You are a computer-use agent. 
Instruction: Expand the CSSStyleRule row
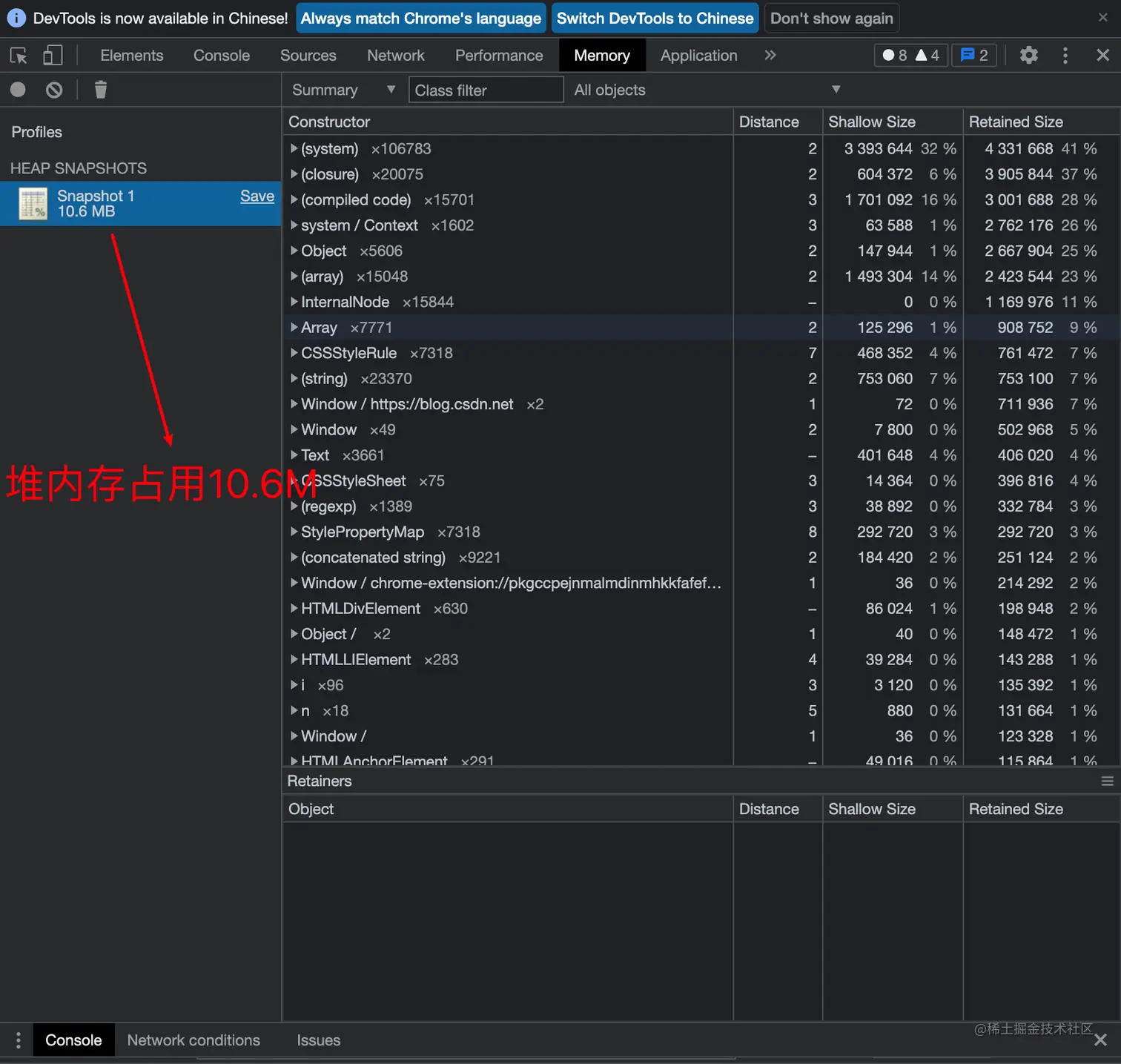coord(294,353)
